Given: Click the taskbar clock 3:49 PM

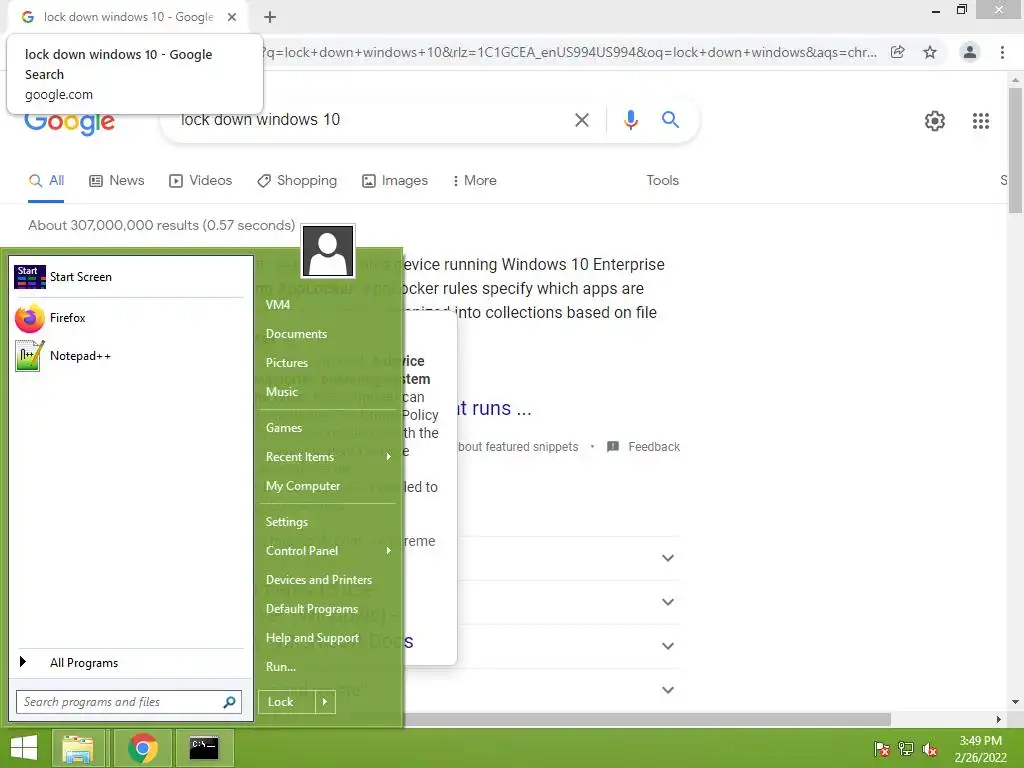Looking at the screenshot, I should [x=980, y=741].
